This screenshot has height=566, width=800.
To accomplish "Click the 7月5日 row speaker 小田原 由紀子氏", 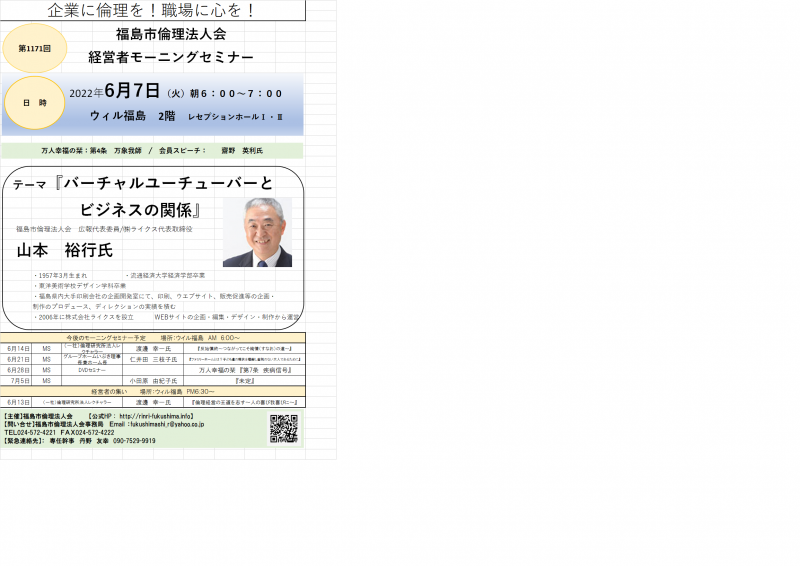I will point(153,381).
